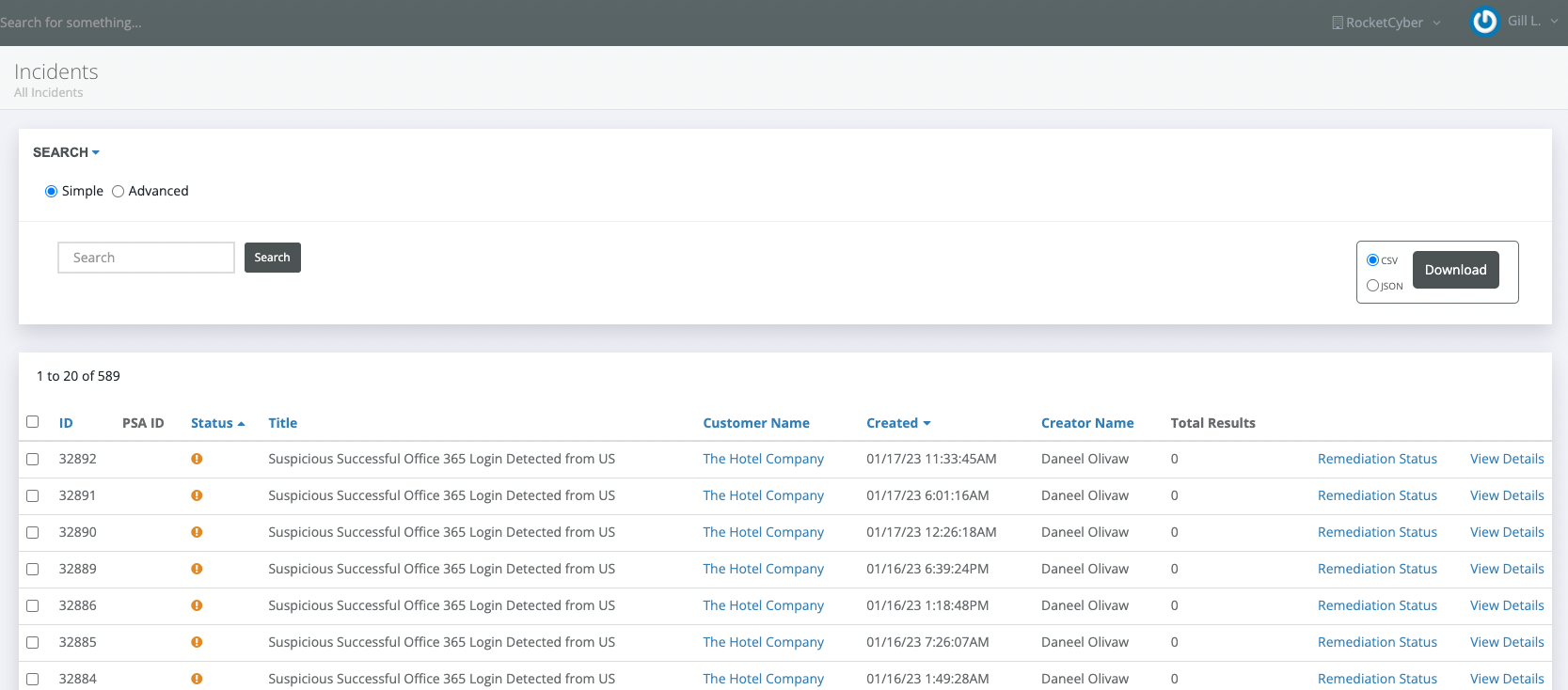1568x690 pixels.
Task: Click the user avatar power icon
Action: tap(1484, 22)
